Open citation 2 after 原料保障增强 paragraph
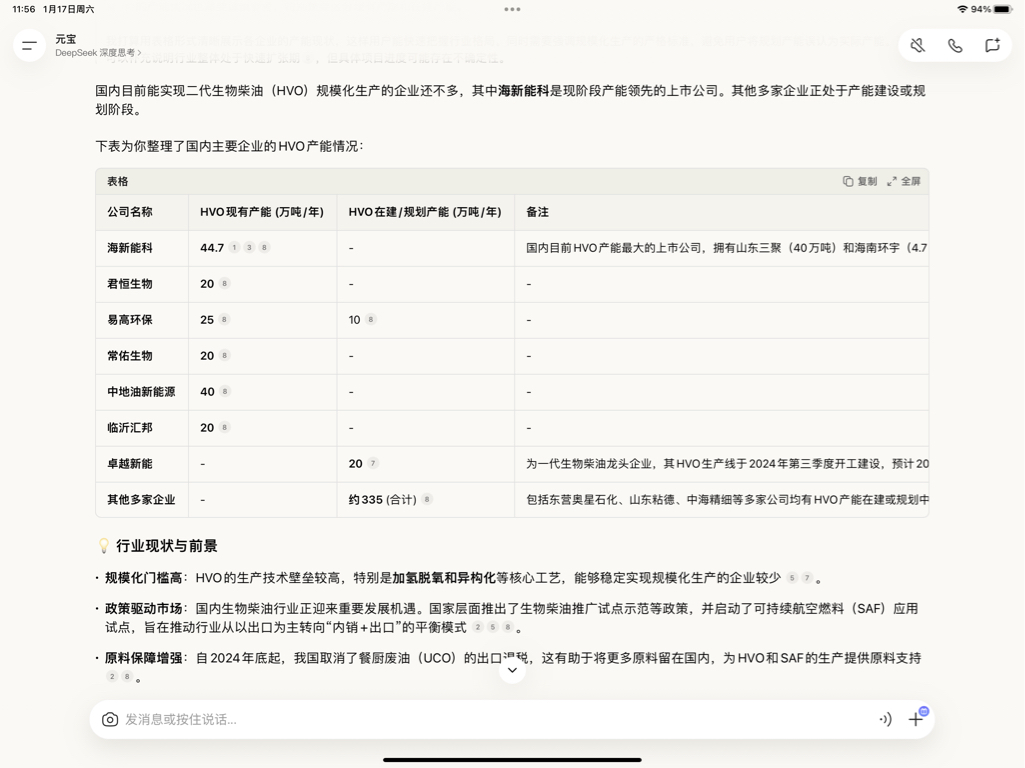The width and height of the screenshot is (1025, 768). [112, 676]
